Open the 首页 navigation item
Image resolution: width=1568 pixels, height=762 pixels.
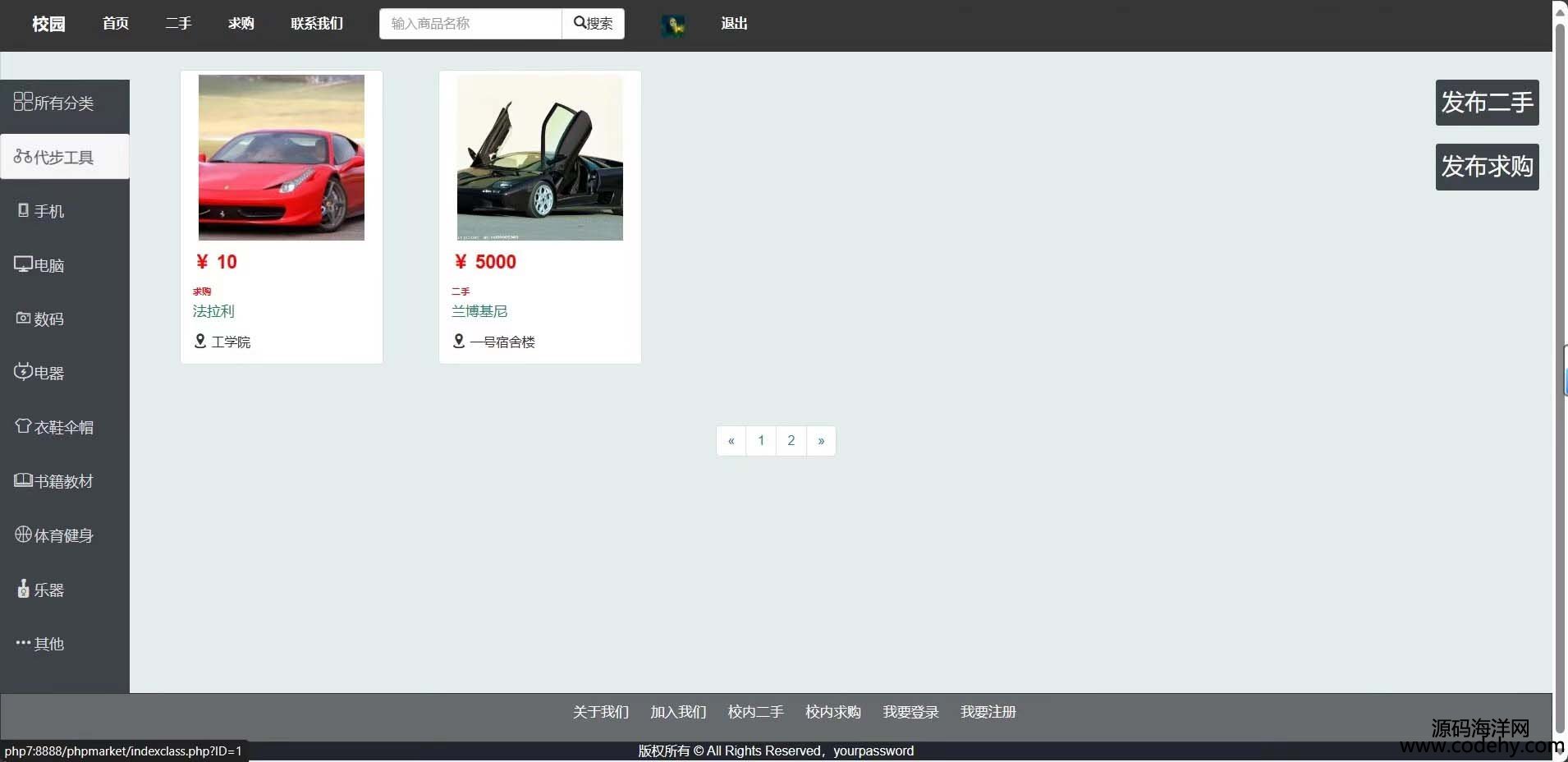point(116,24)
